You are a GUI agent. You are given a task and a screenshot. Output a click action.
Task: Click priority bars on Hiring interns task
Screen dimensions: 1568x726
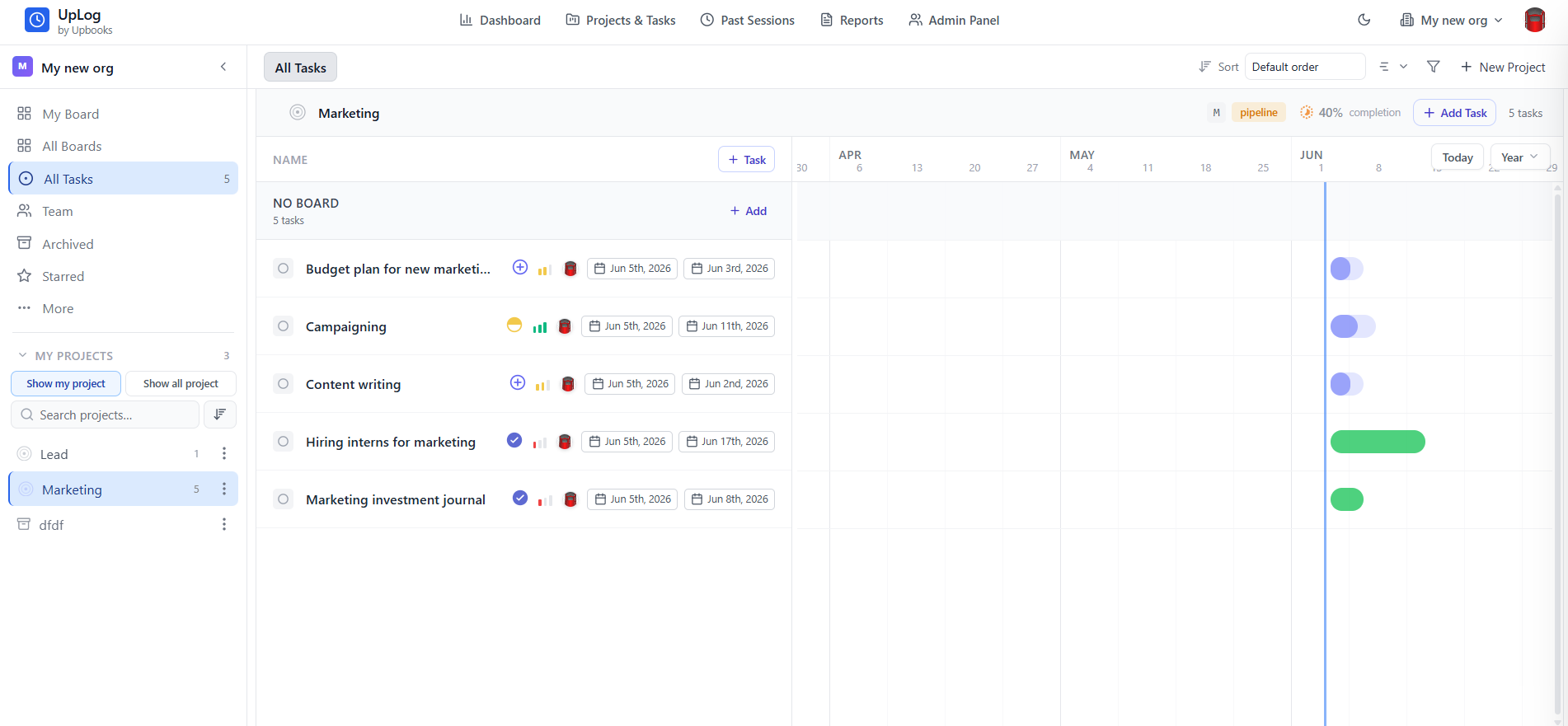coord(540,443)
